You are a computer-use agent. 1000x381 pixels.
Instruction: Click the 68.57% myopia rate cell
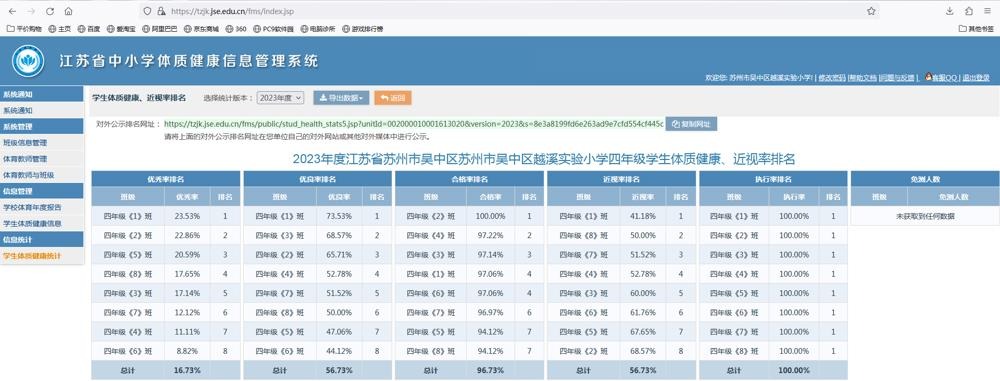[x=642, y=351]
